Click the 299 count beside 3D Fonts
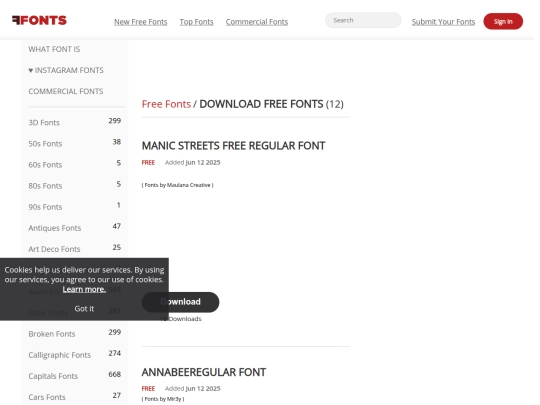The width and height of the screenshot is (540, 405). point(115,121)
